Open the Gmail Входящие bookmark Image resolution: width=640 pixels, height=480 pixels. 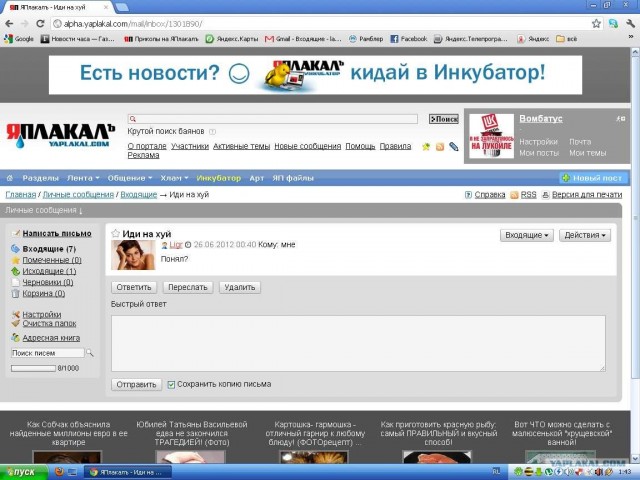point(303,39)
